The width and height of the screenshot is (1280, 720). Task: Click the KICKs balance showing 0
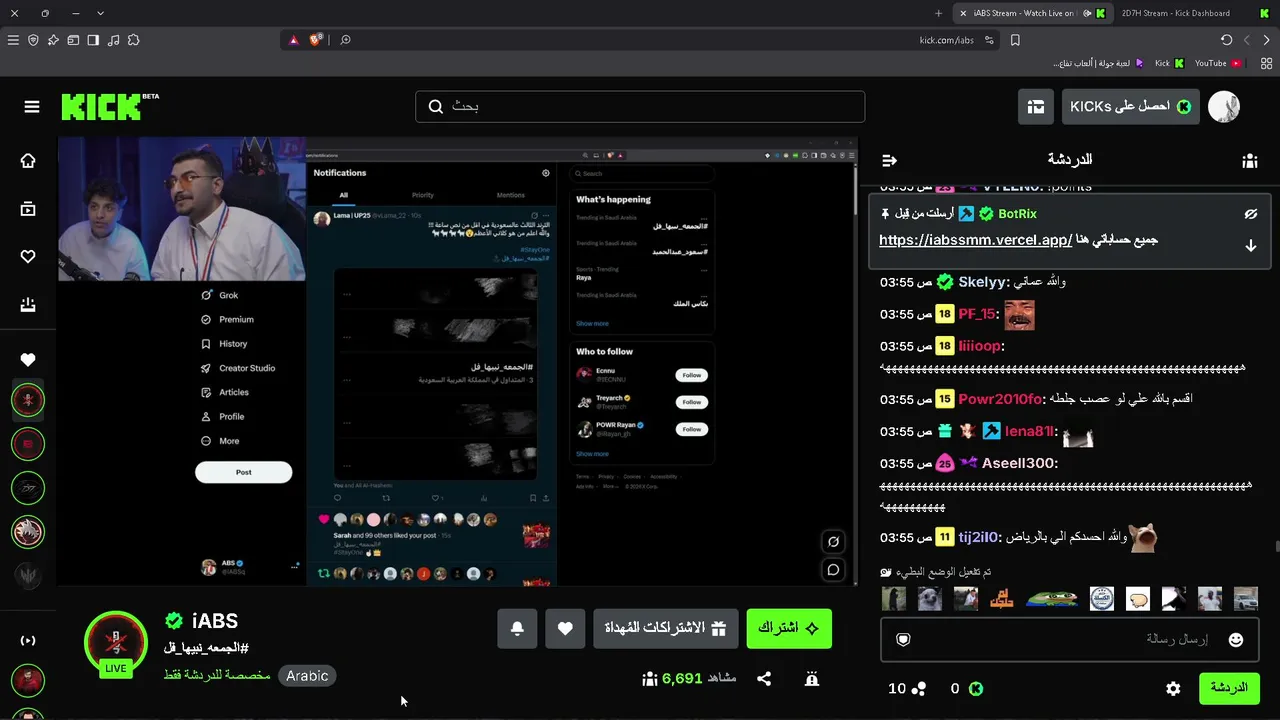[x=967, y=688]
